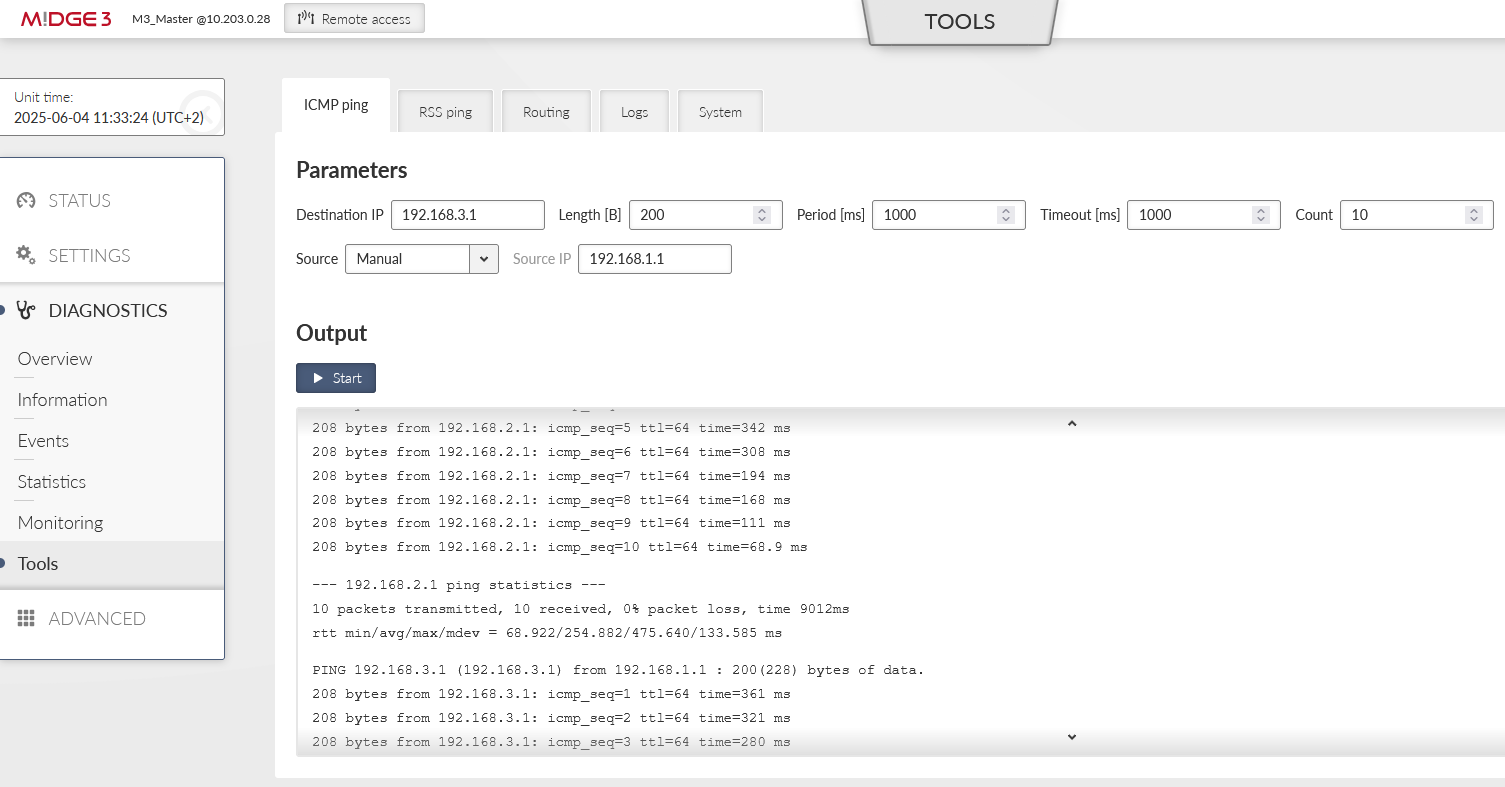Click the '192.168.2.1 ping statistics' line
The image size is (1505, 787).
pyautogui.click(x=459, y=585)
